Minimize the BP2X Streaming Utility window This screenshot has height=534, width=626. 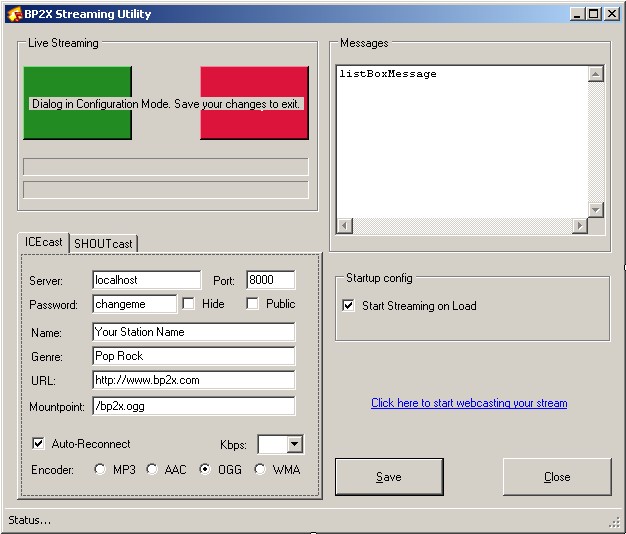(577, 14)
